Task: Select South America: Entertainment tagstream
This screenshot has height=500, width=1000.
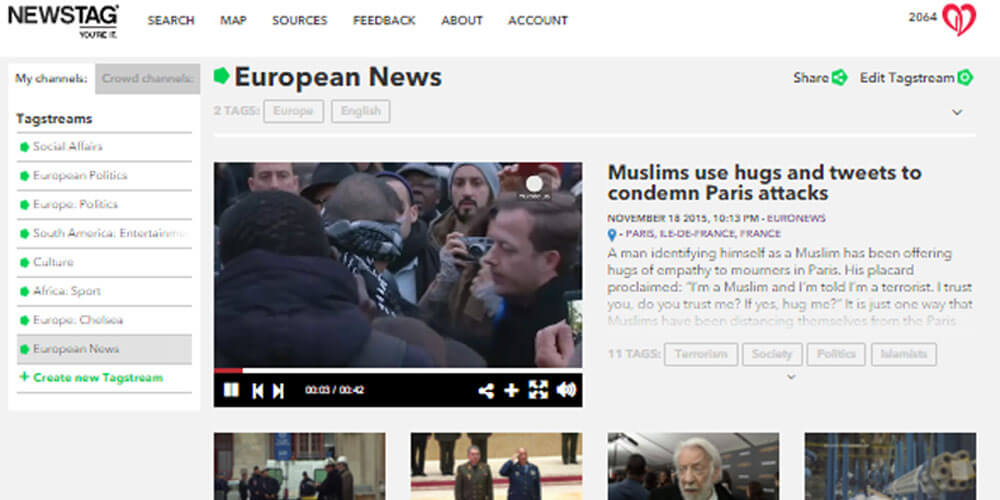Action: coord(104,233)
